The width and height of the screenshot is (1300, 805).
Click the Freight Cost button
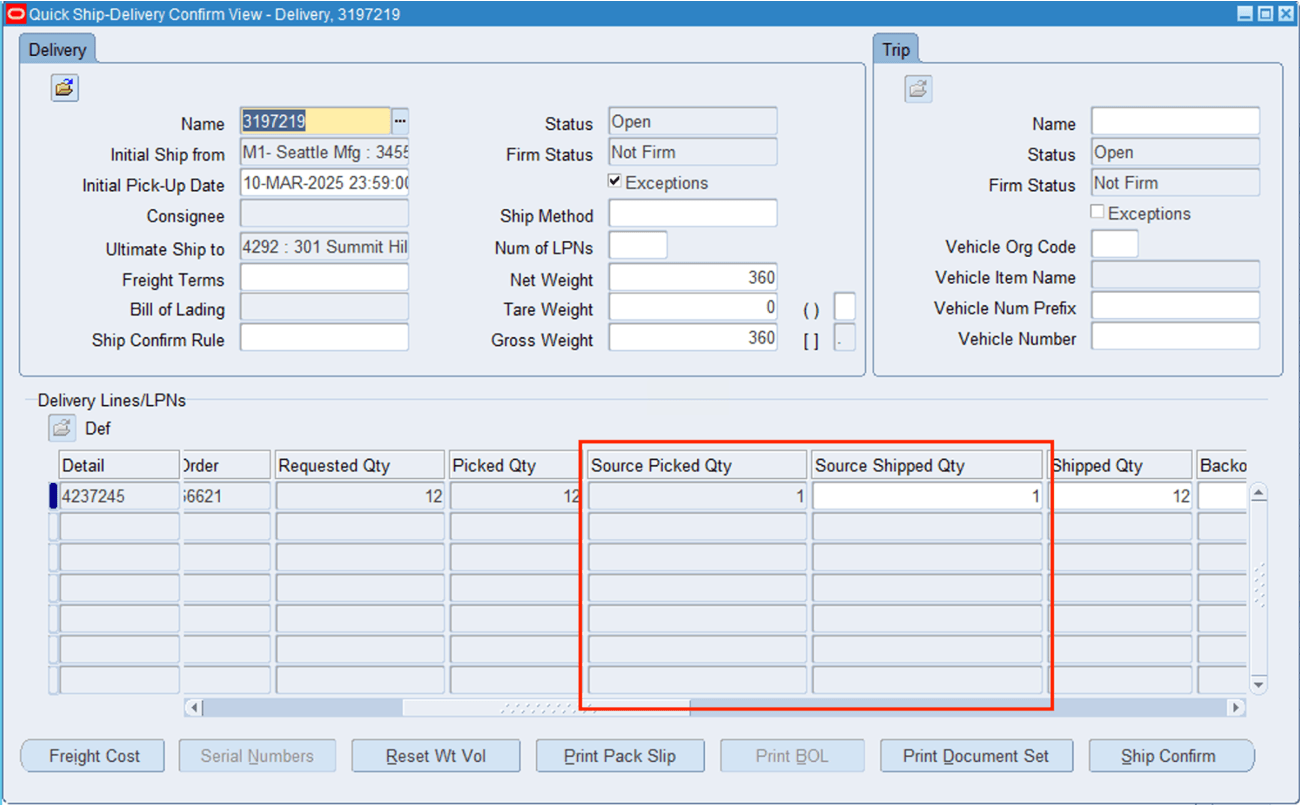pyautogui.click(x=94, y=756)
